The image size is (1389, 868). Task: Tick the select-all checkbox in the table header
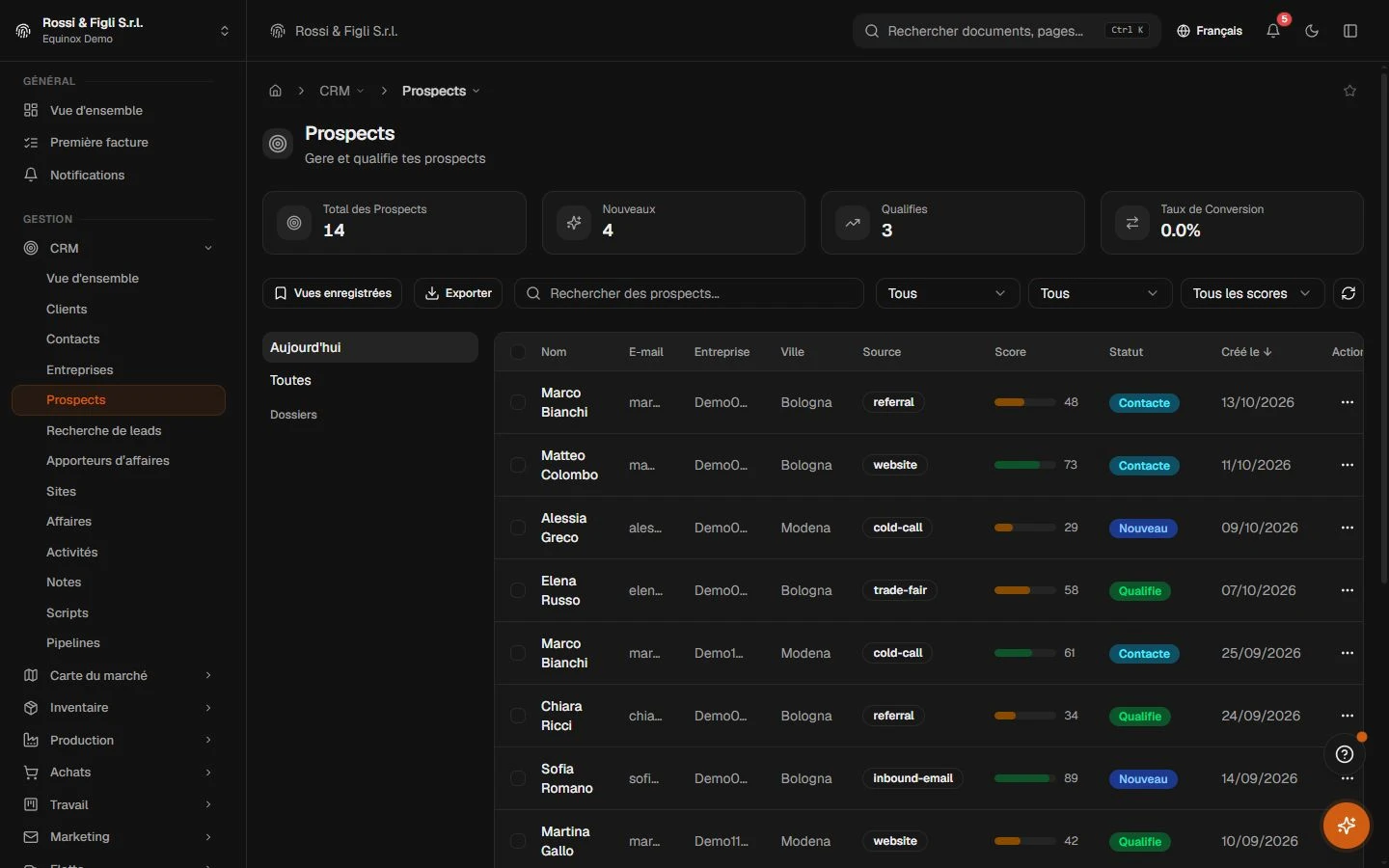[x=518, y=352]
